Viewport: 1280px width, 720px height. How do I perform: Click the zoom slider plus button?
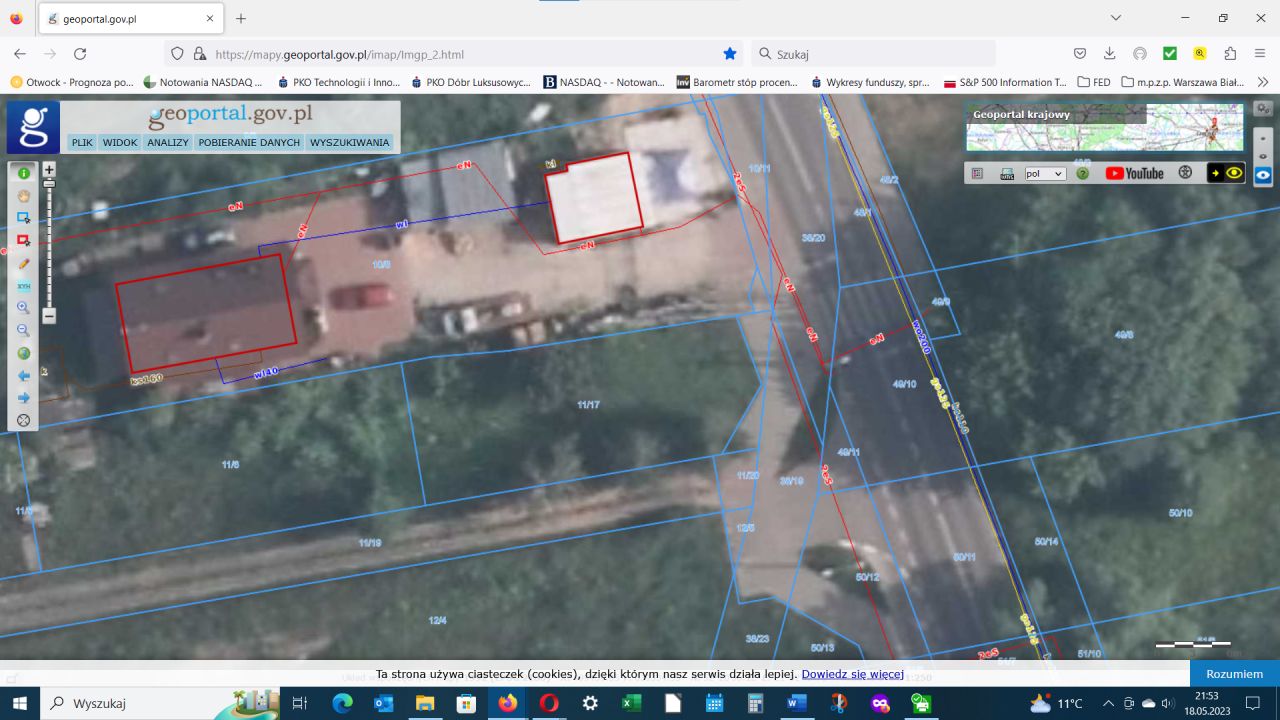coord(49,170)
